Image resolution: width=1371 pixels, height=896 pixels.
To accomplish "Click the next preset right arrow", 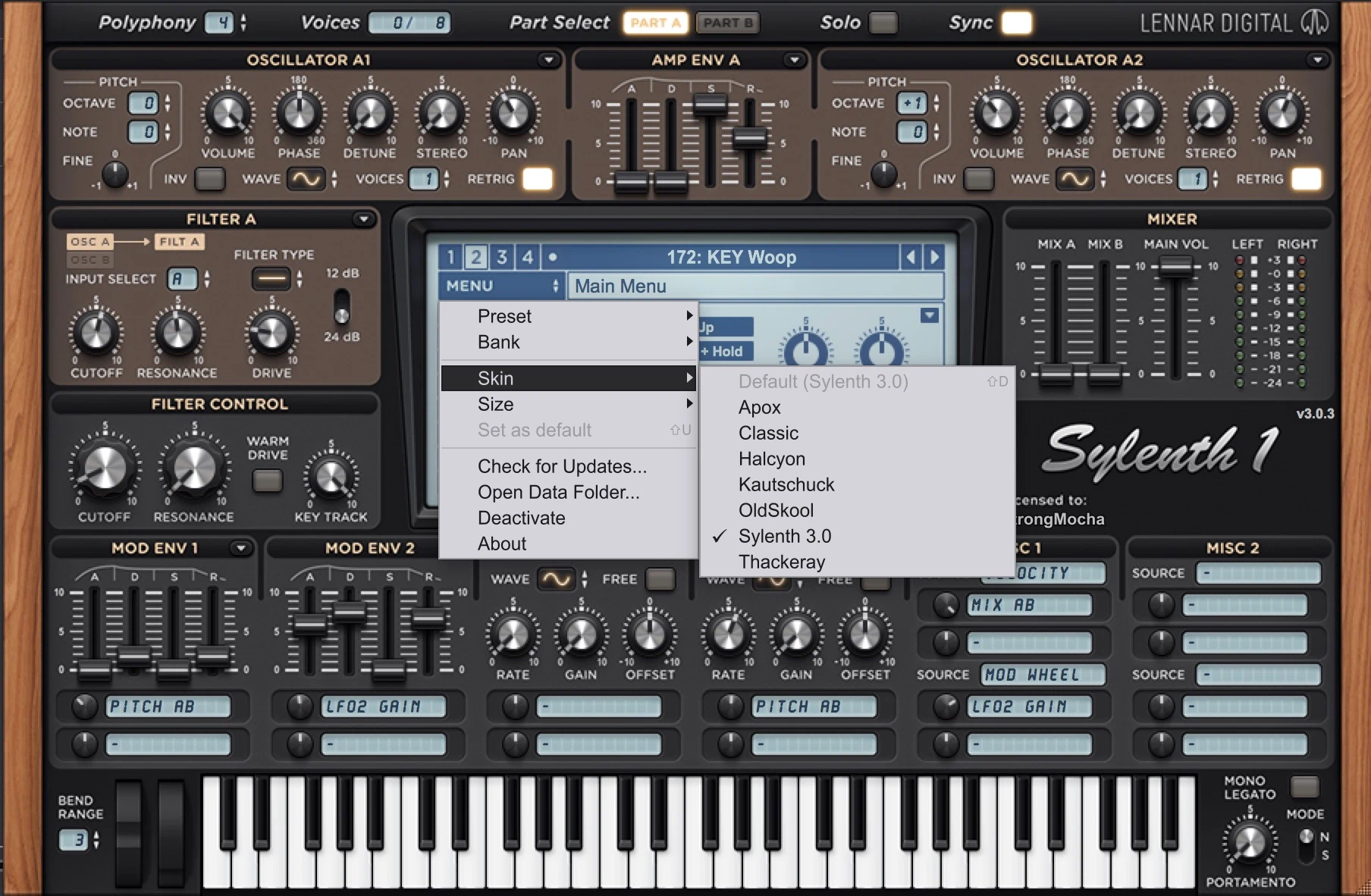I will (x=934, y=258).
